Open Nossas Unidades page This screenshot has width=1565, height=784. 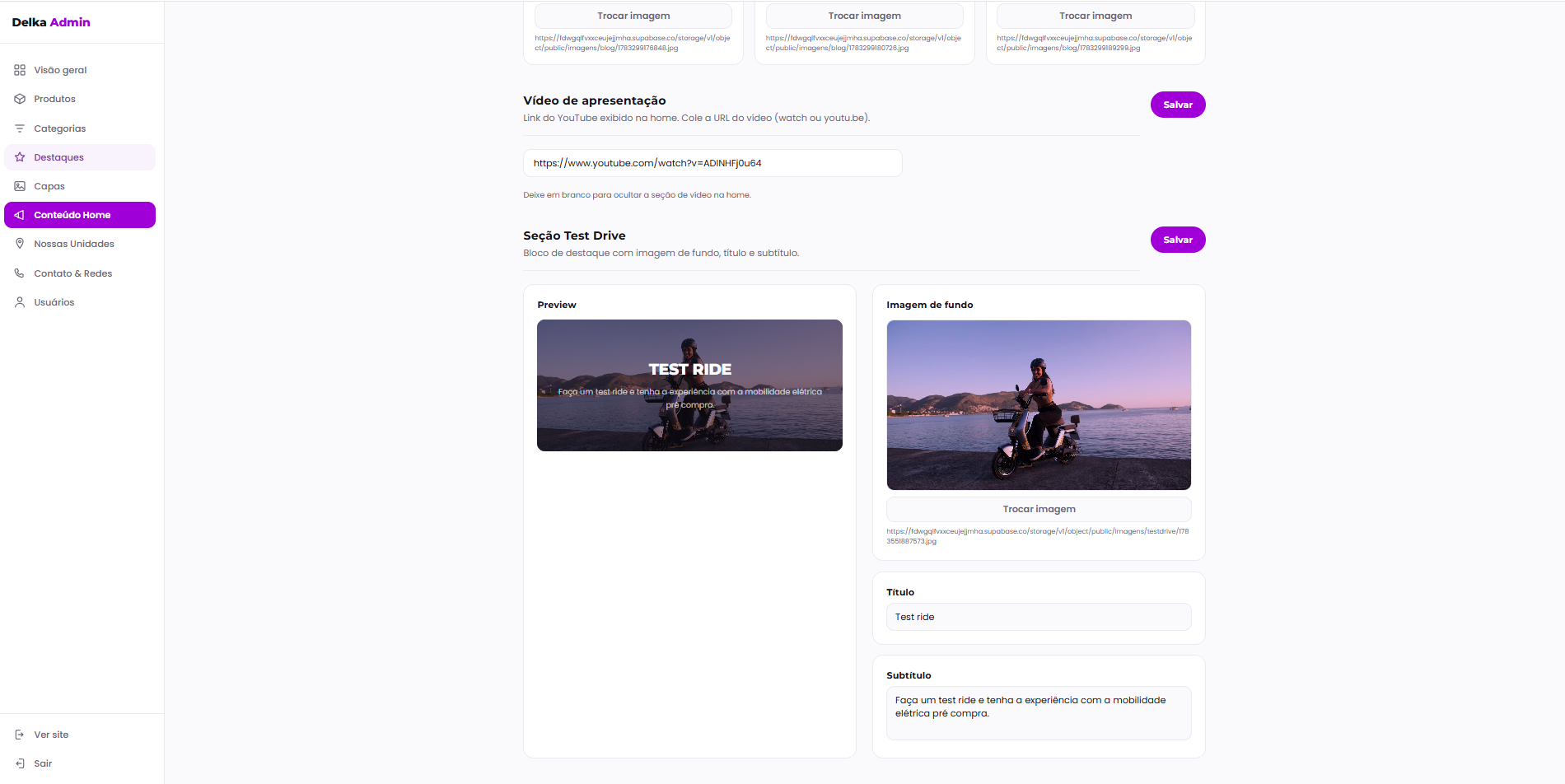coord(80,244)
